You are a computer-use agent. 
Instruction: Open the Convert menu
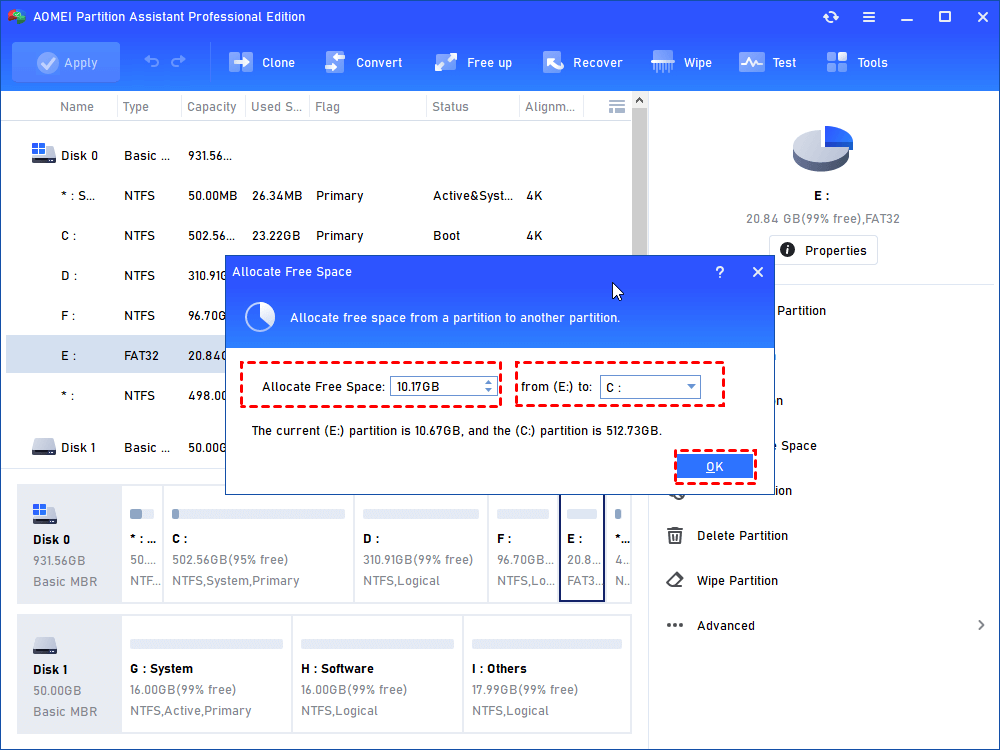click(x=364, y=62)
